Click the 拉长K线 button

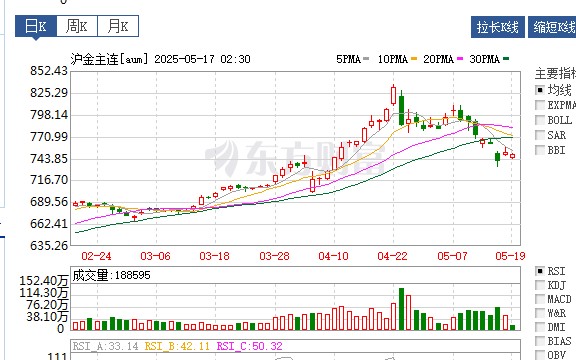pyautogui.click(x=498, y=27)
